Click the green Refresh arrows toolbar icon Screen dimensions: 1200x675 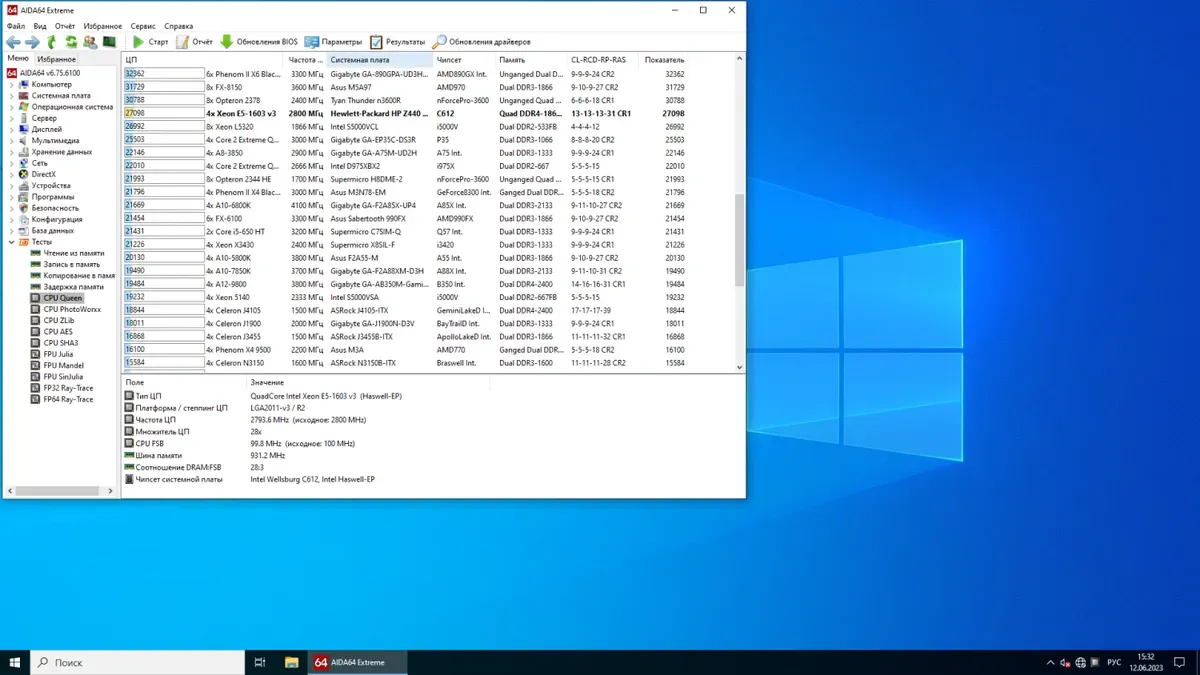(71, 42)
